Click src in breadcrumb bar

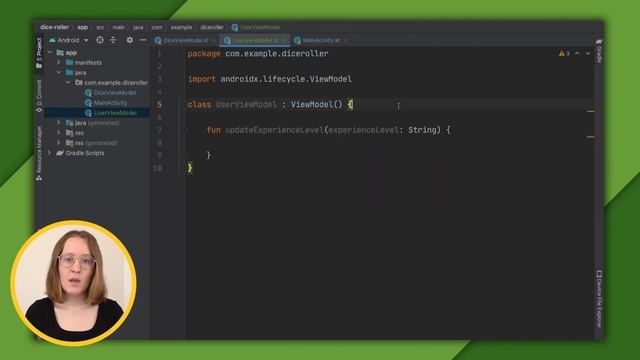click(100, 27)
